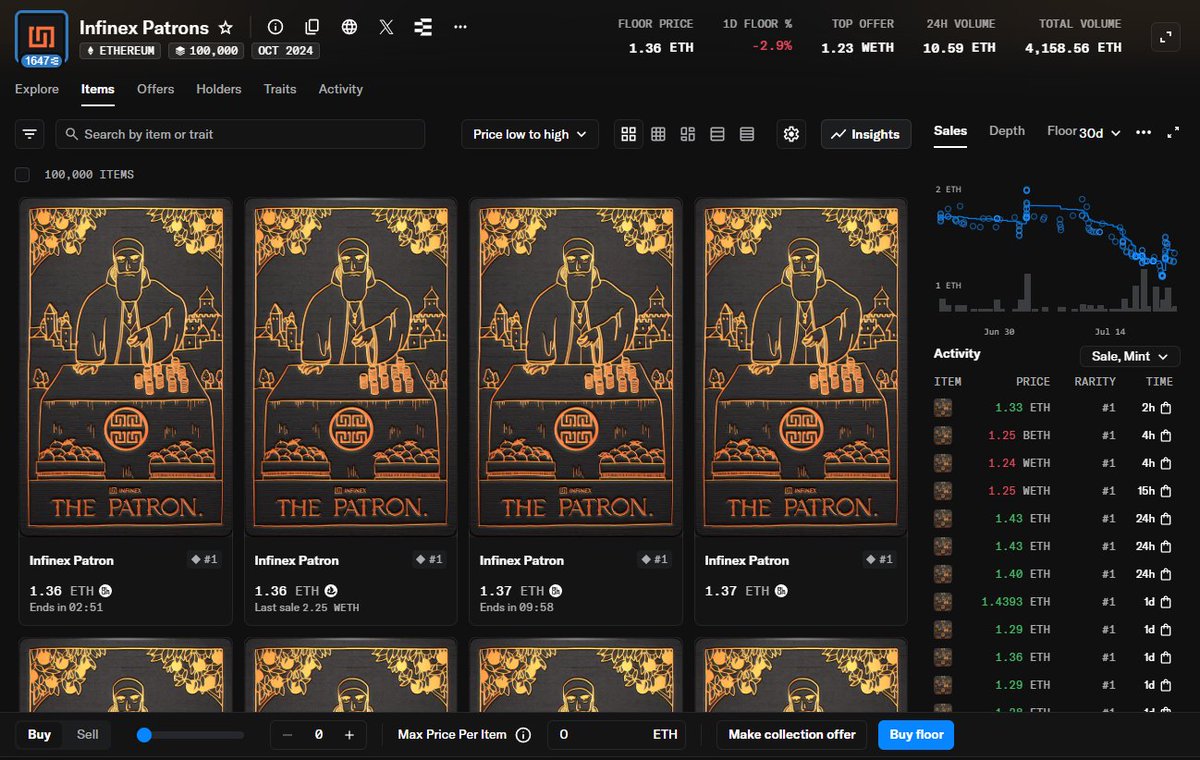Open the item thumbnail on the 1.24 WETH row

pyautogui.click(x=943, y=463)
